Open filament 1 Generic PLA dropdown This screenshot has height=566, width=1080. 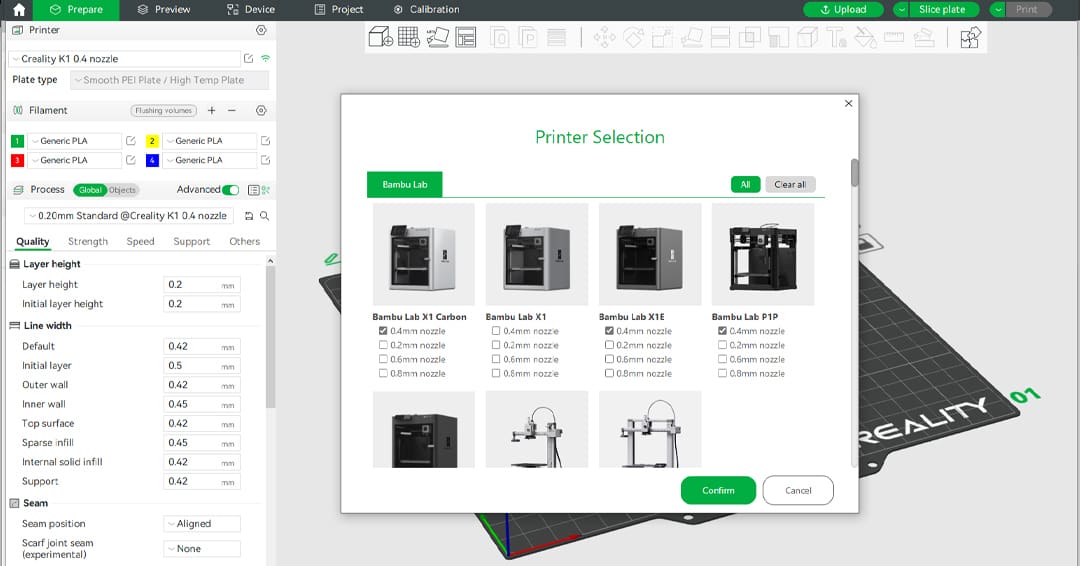(x=74, y=140)
